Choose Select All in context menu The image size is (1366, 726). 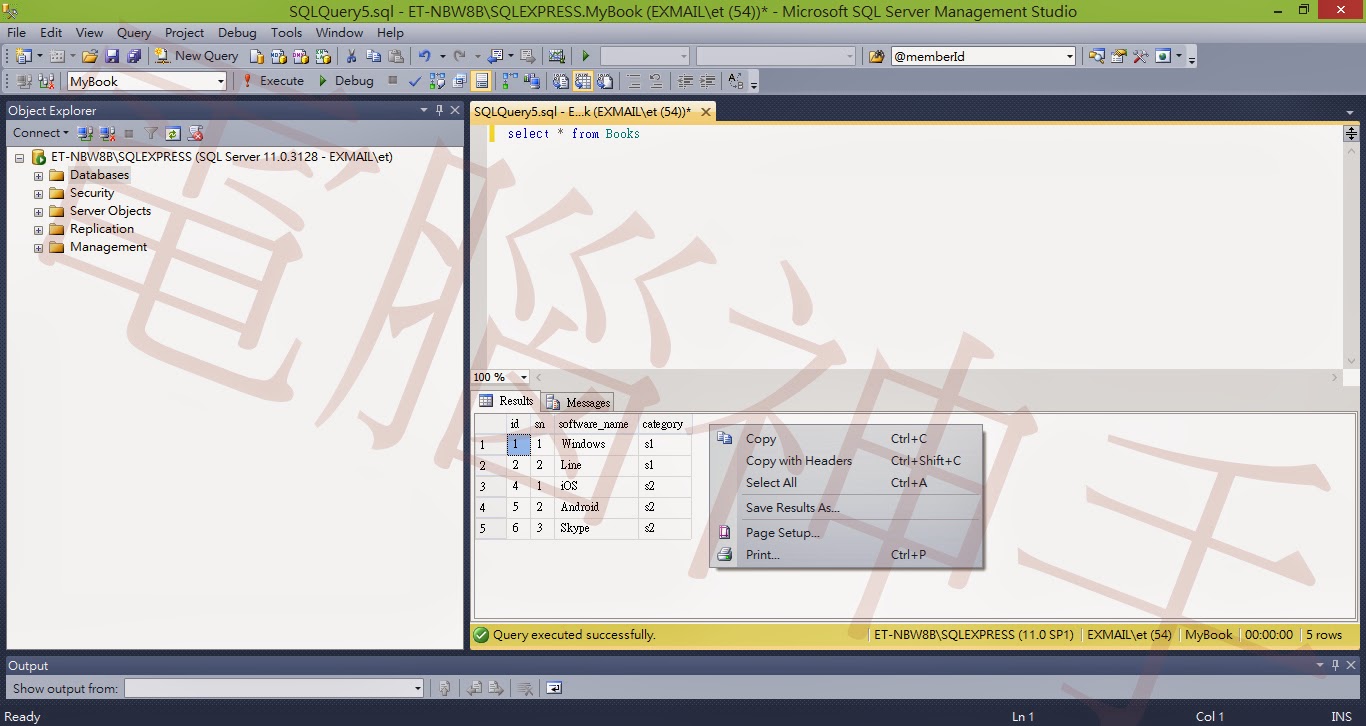click(846, 483)
